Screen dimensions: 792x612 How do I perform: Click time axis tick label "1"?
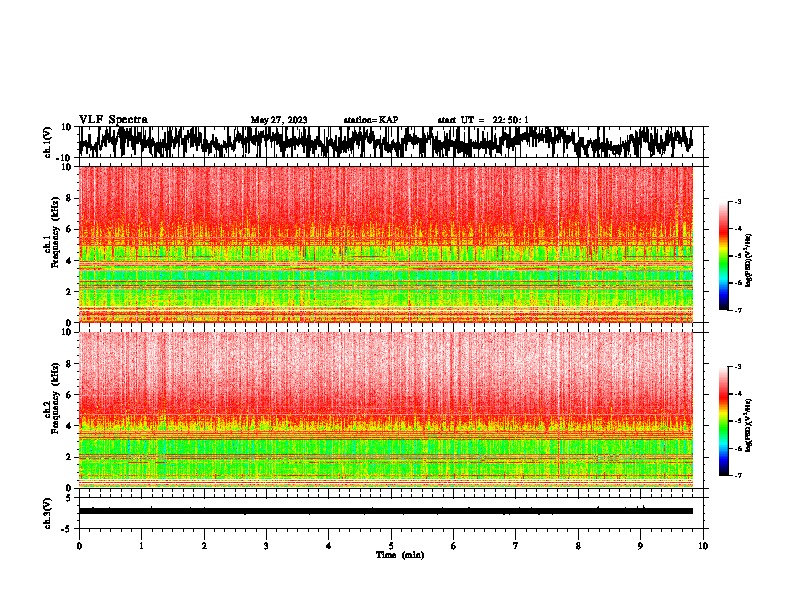(141, 546)
